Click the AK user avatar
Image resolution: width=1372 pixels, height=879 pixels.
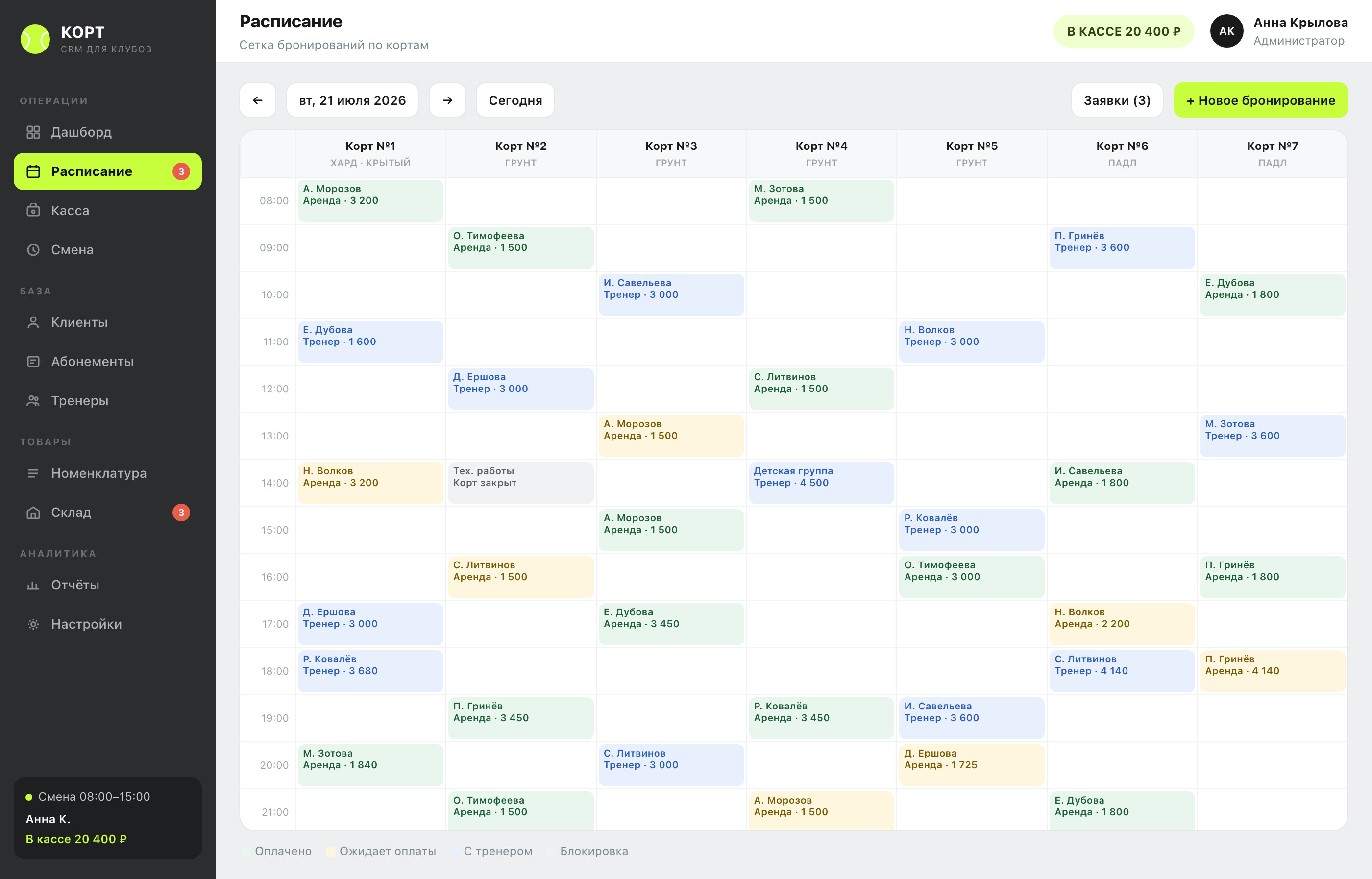[1226, 31]
